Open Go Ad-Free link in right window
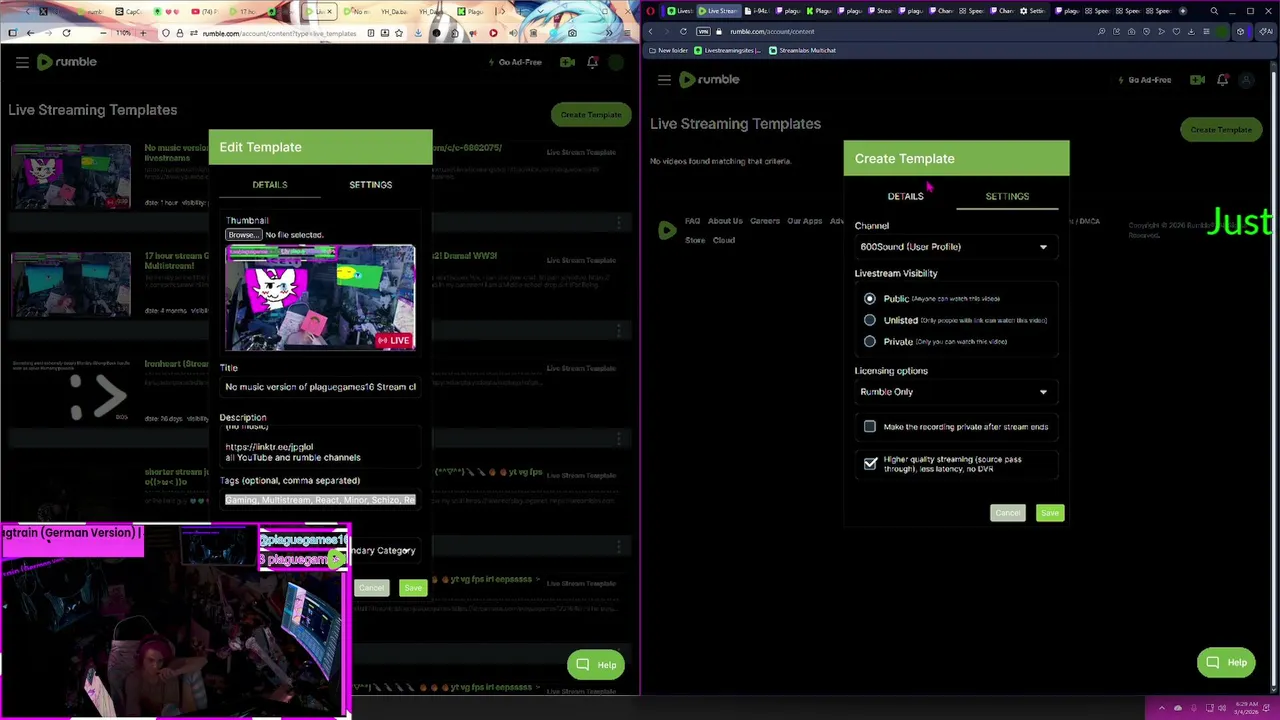Viewport: 1280px width, 720px height. point(1145,80)
